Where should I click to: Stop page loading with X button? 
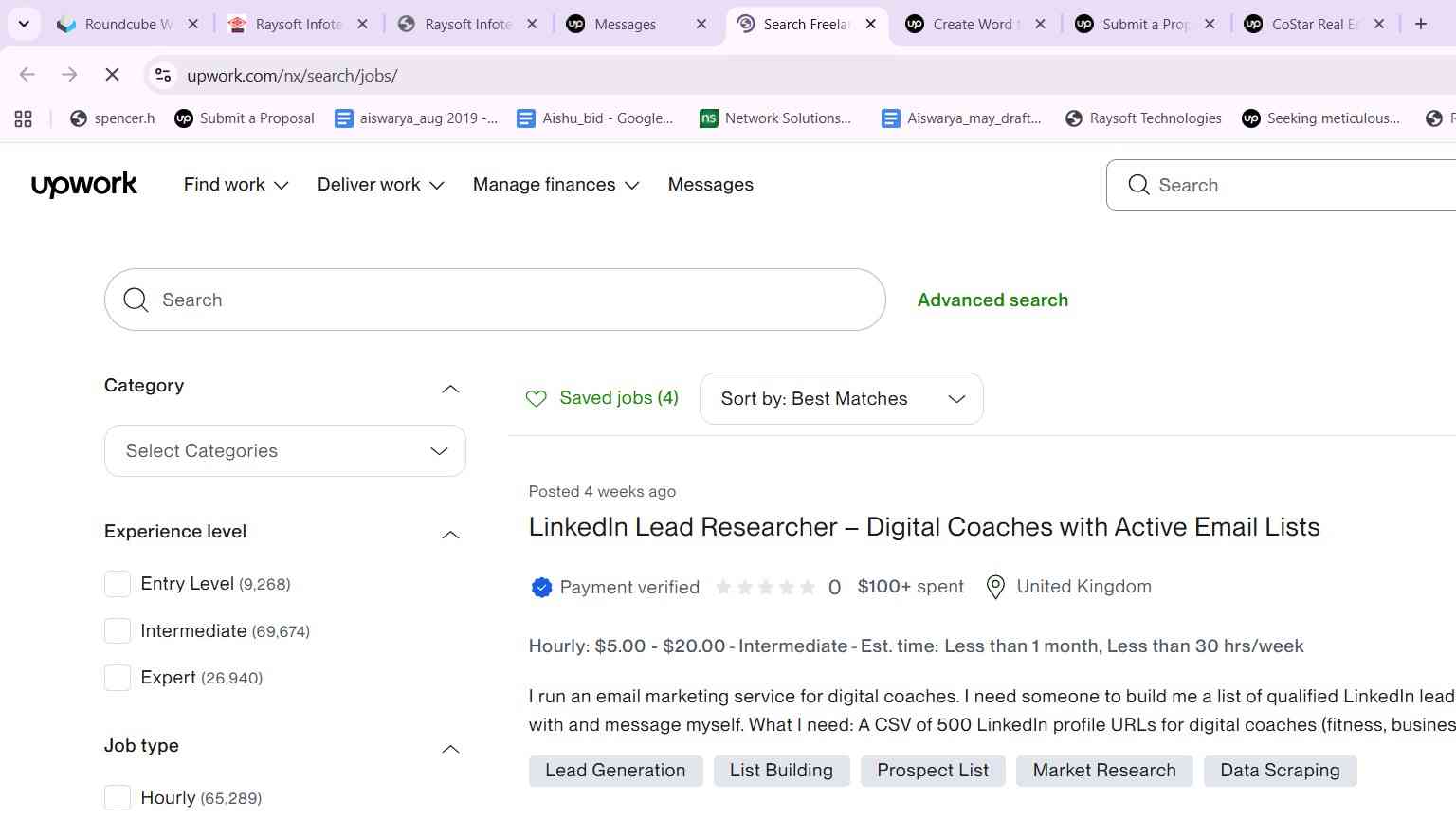112,75
